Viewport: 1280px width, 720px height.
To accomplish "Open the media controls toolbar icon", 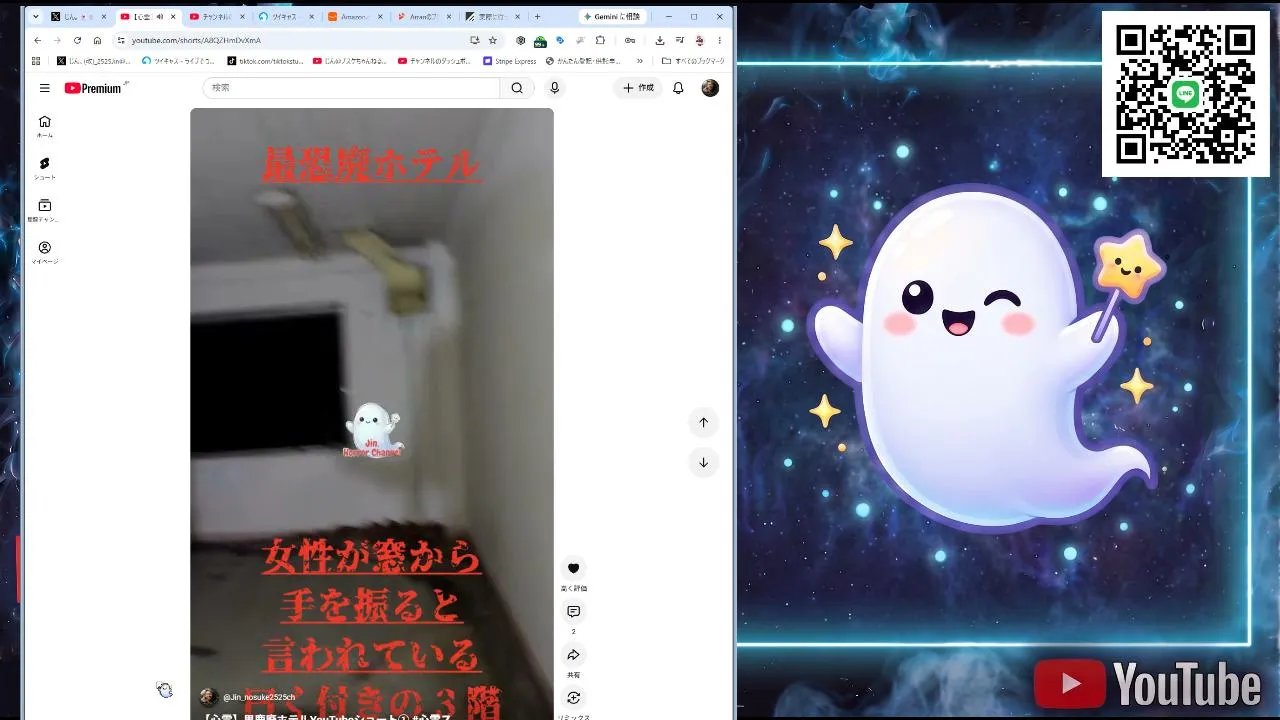I will [x=680, y=40].
